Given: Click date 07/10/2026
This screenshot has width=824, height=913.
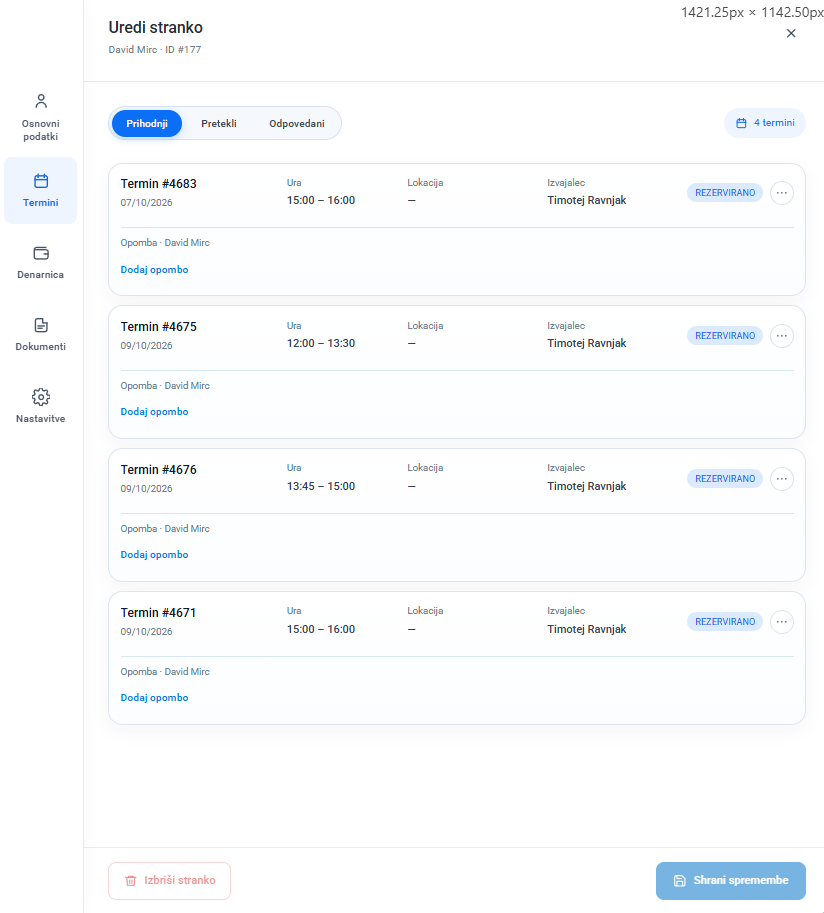Looking at the screenshot, I should [x=147, y=203].
